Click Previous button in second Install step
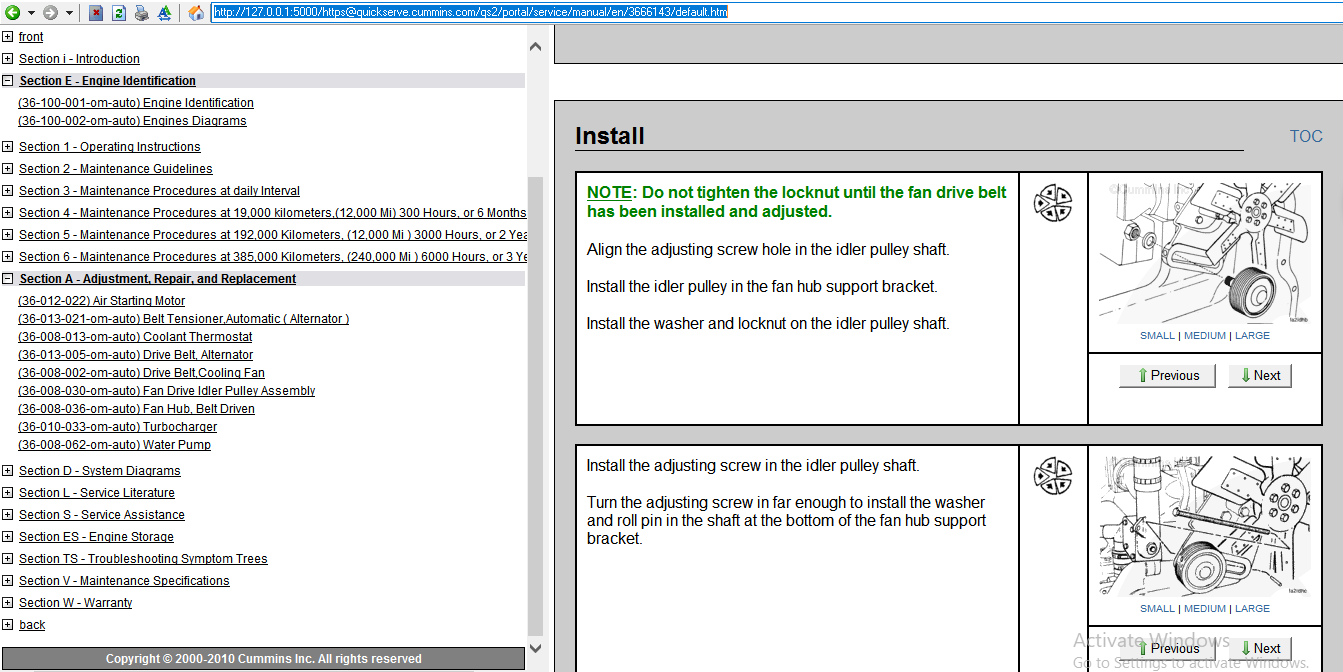Screen dimensions: 1343x672 tap(1167, 648)
